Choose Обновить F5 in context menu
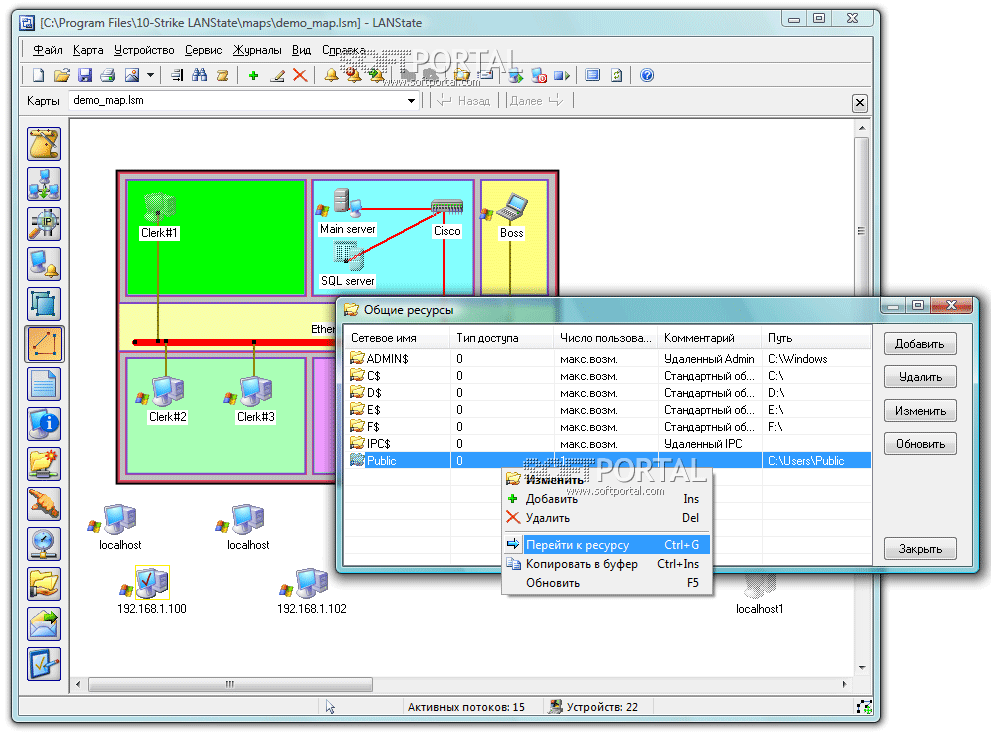Image resolution: width=991 pixels, height=732 pixels. pos(607,582)
